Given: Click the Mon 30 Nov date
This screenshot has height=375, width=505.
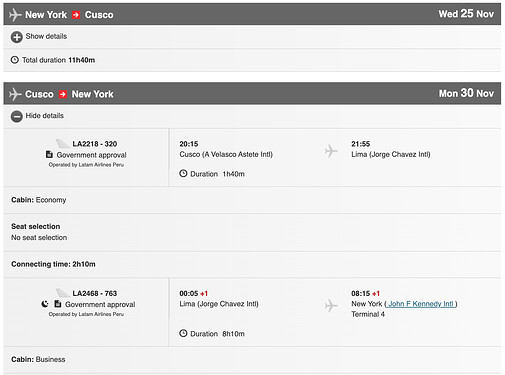Looking at the screenshot, I should pos(466,93).
